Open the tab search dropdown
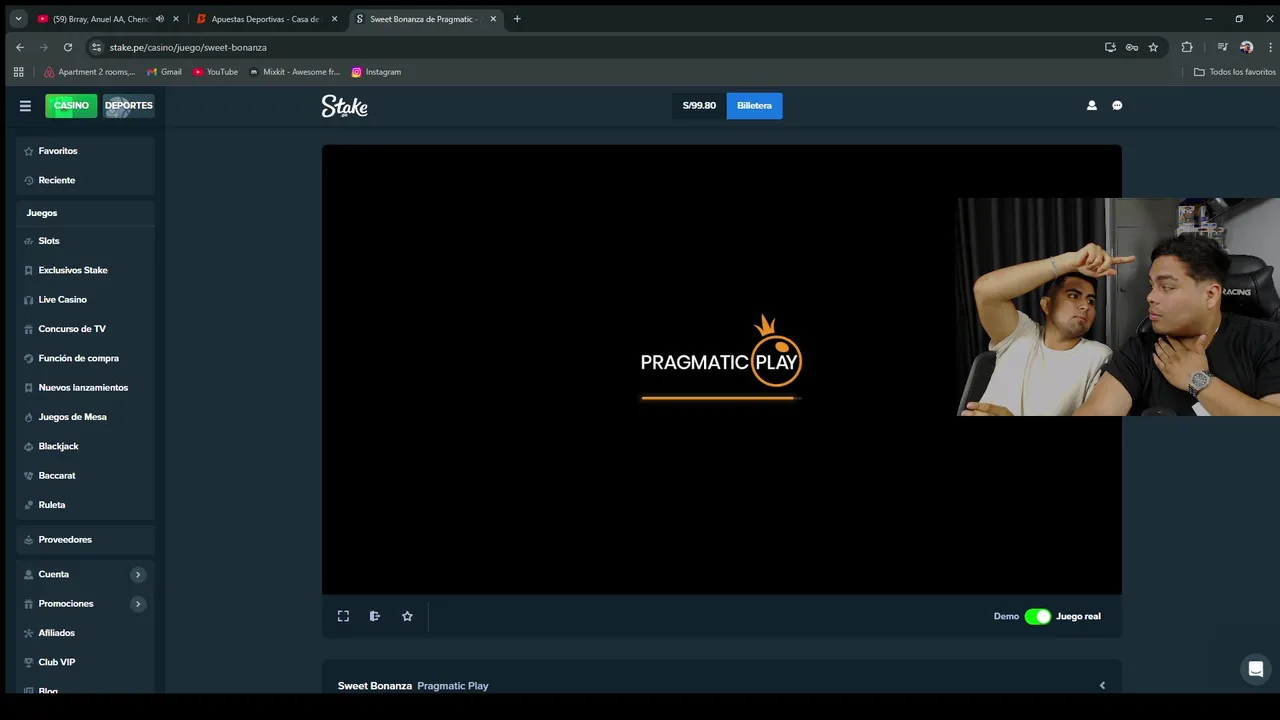The image size is (1280, 720). coord(18,18)
